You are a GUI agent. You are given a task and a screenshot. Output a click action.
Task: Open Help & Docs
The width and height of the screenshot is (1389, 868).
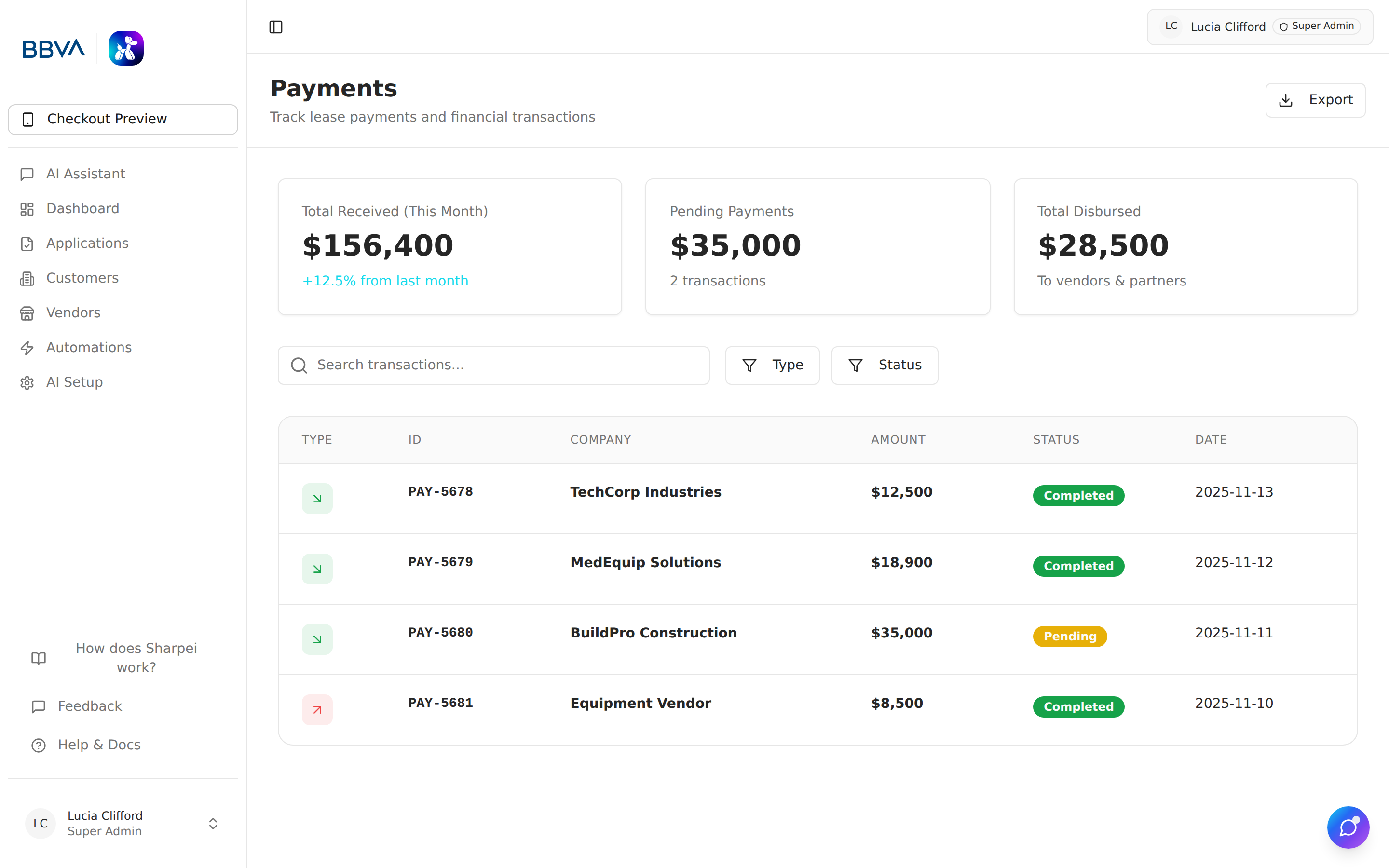click(x=98, y=745)
